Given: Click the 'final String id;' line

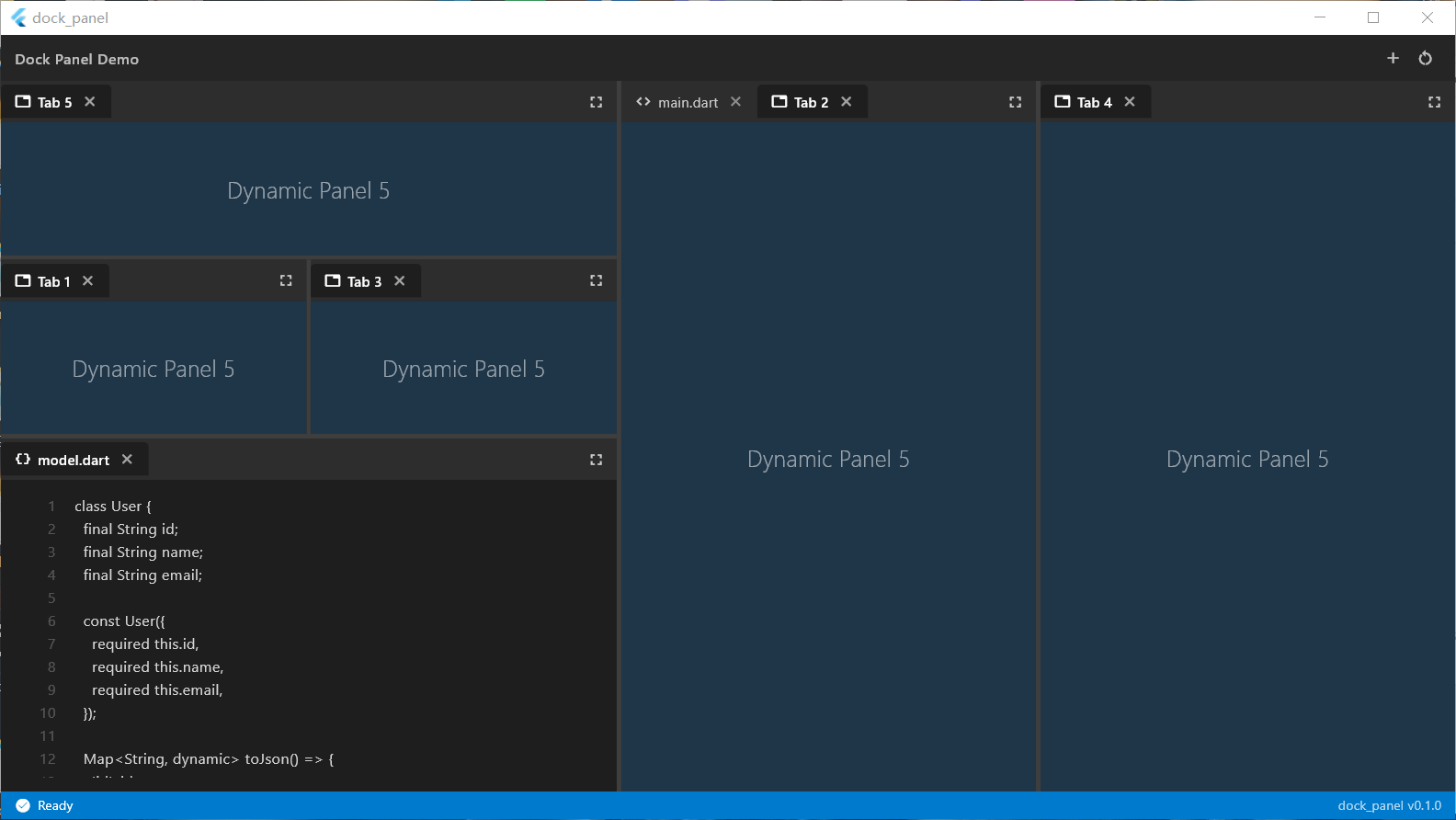Looking at the screenshot, I should pos(131,530).
